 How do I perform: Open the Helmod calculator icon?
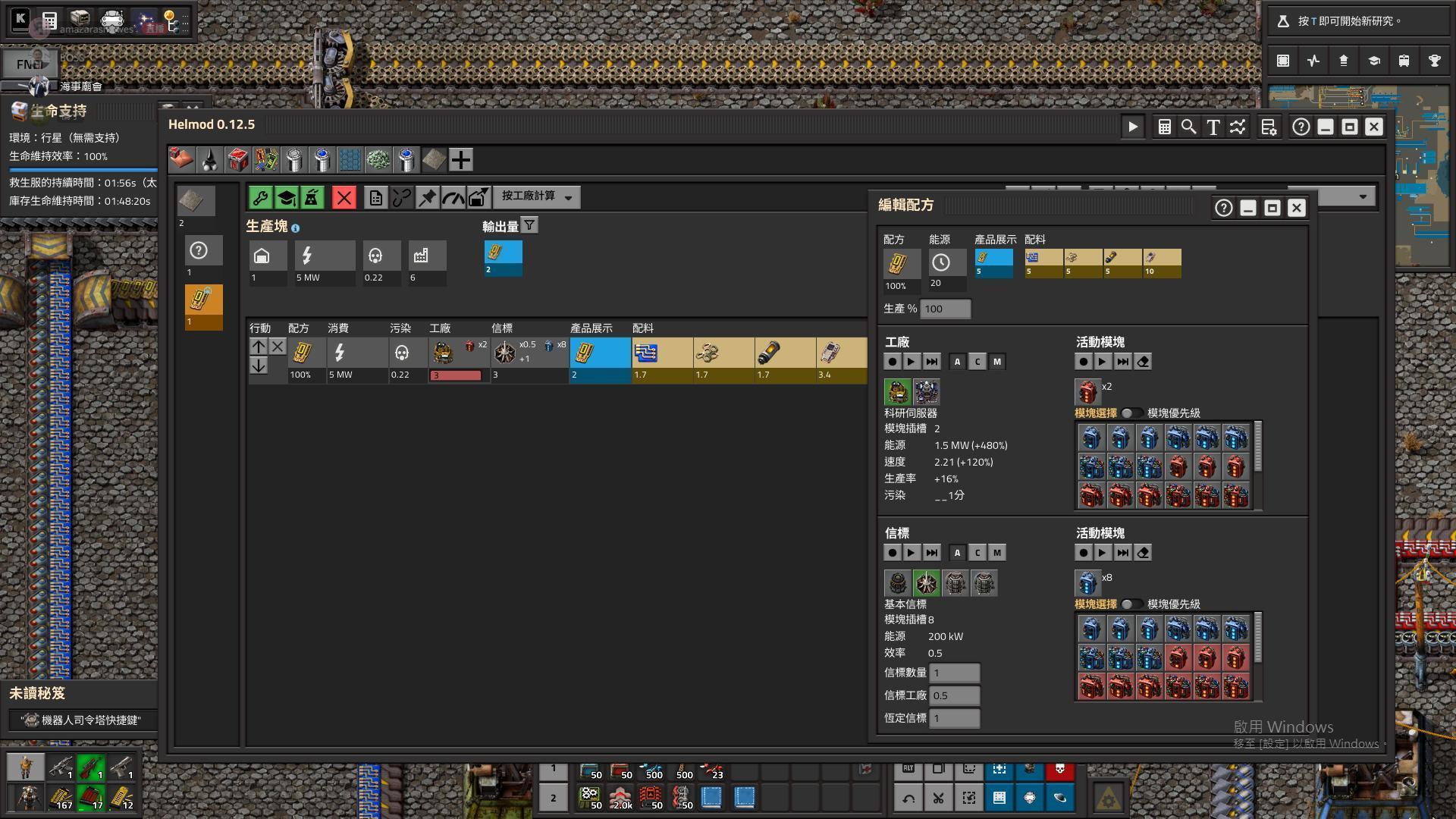tap(1164, 127)
